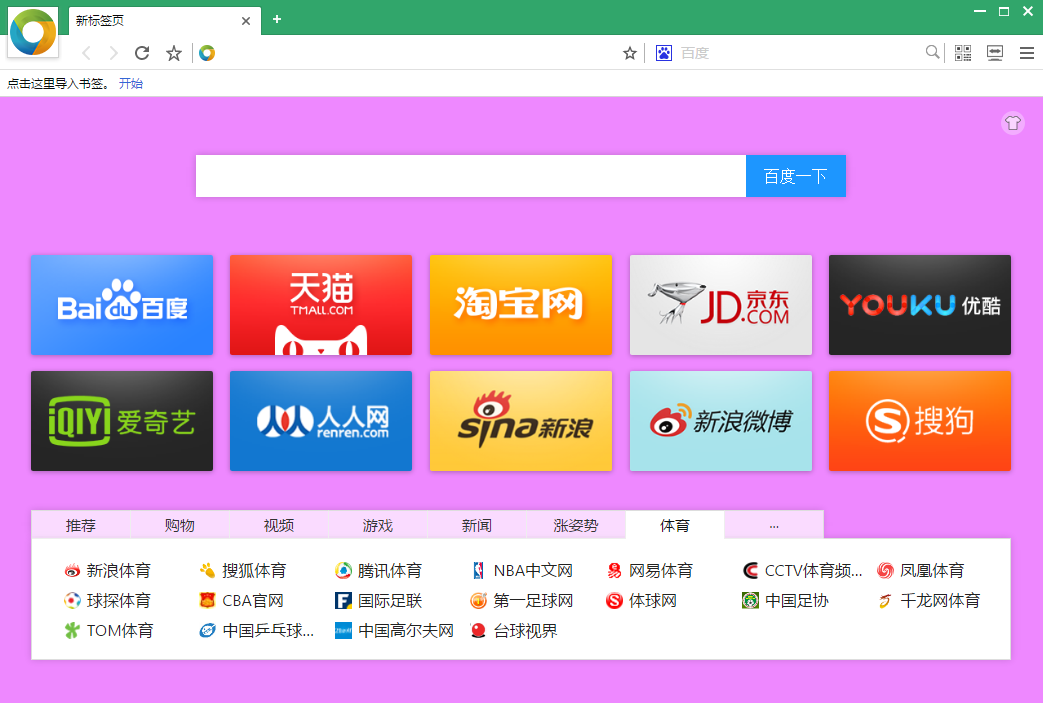
Task: Open the JD.COM 京东 tile
Action: (x=720, y=305)
